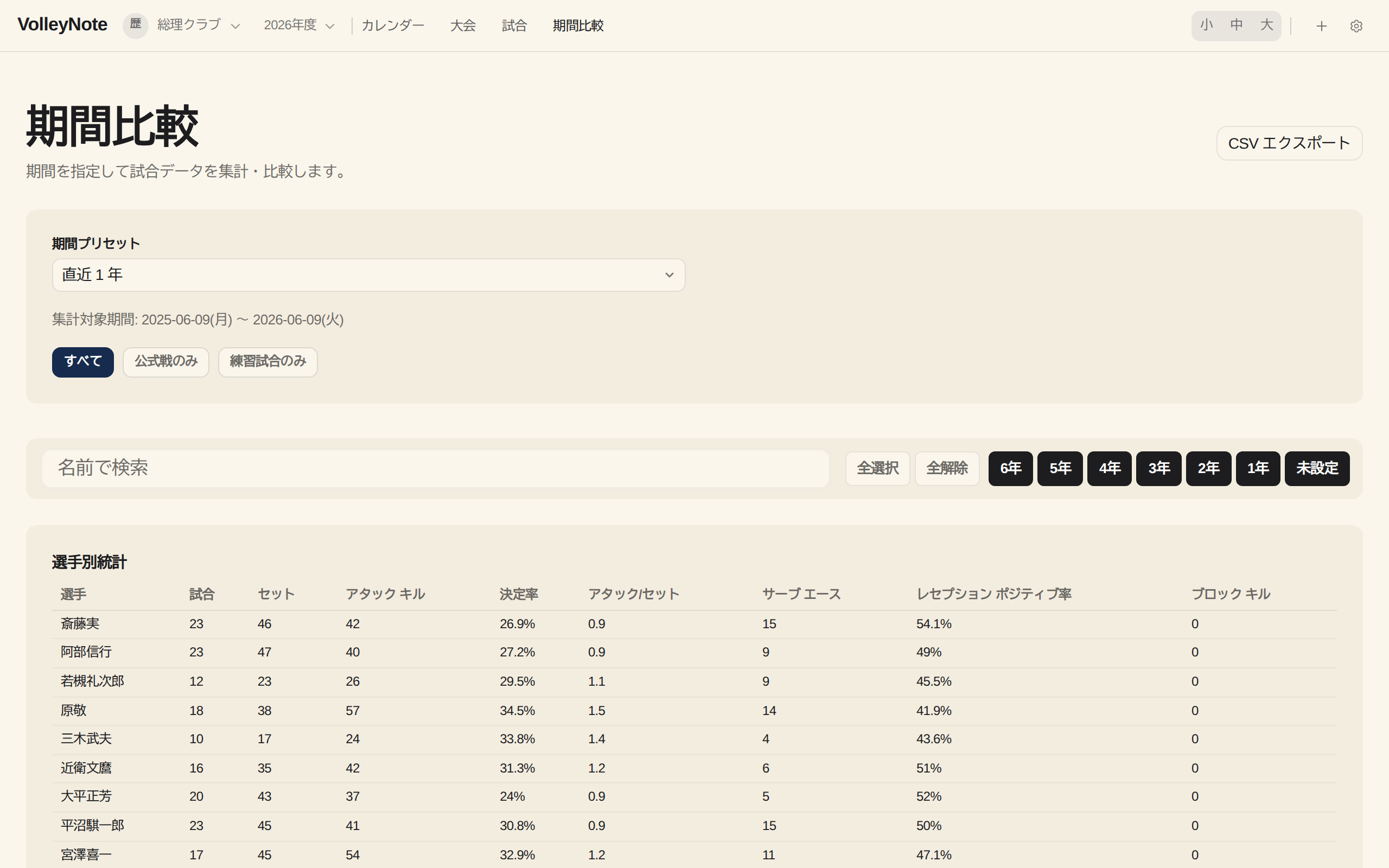Click player name 大平正芳
The width and height of the screenshot is (1389, 868).
(86, 796)
